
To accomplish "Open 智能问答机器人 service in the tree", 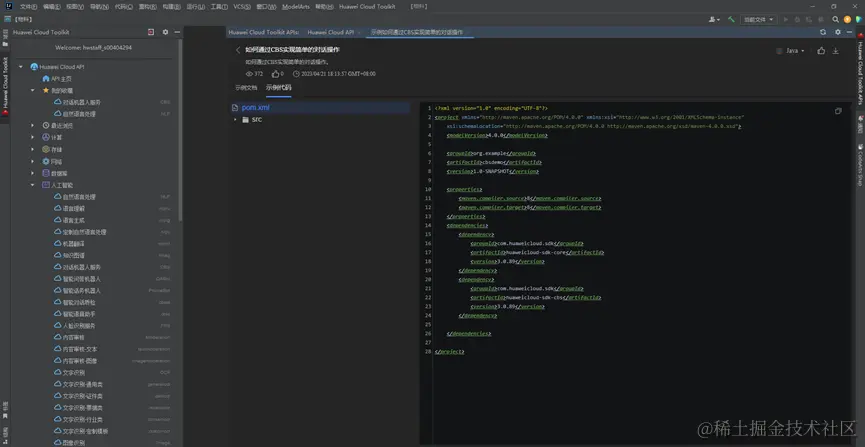I will coord(81,279).
